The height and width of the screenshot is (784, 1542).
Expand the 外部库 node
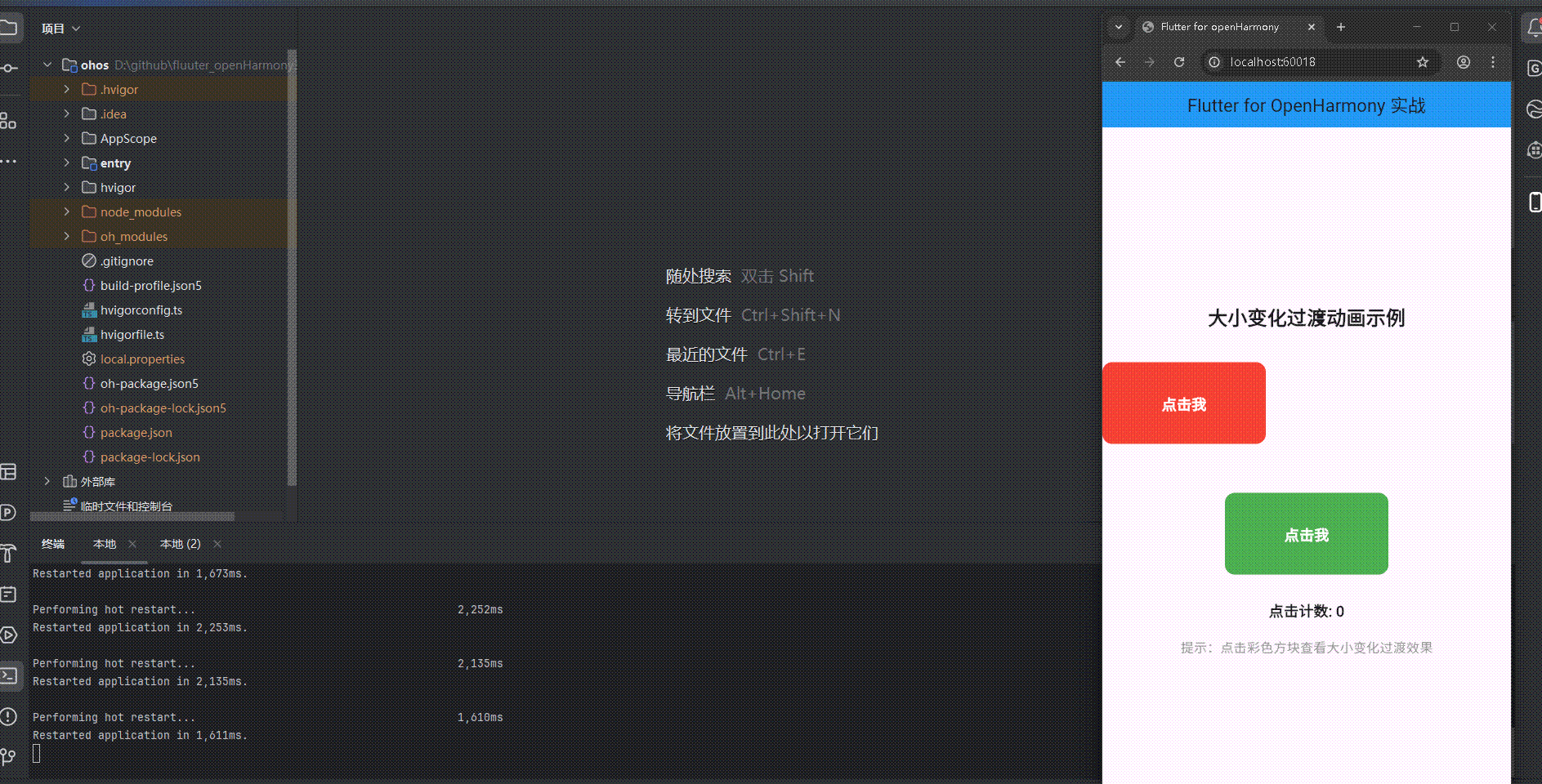[x=47, y=481]
